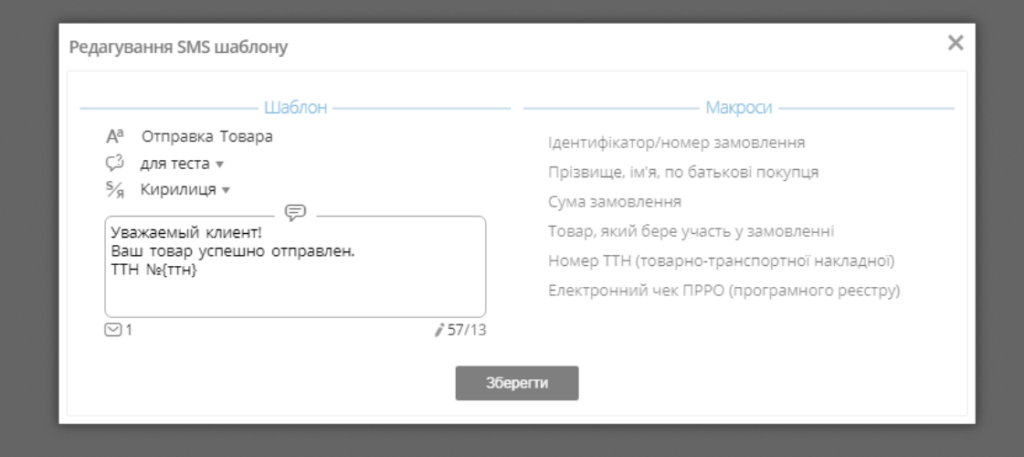Click inside the SMS message text area
Viewport: 1024px width, 457px height.
(x=295, y=266)
